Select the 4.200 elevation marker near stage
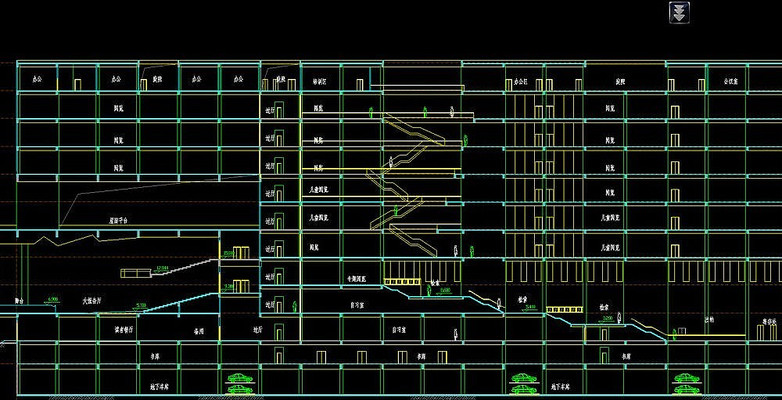The width and height of the screenshot is (782, 400). pyautogui.click(x=53, y=298)
